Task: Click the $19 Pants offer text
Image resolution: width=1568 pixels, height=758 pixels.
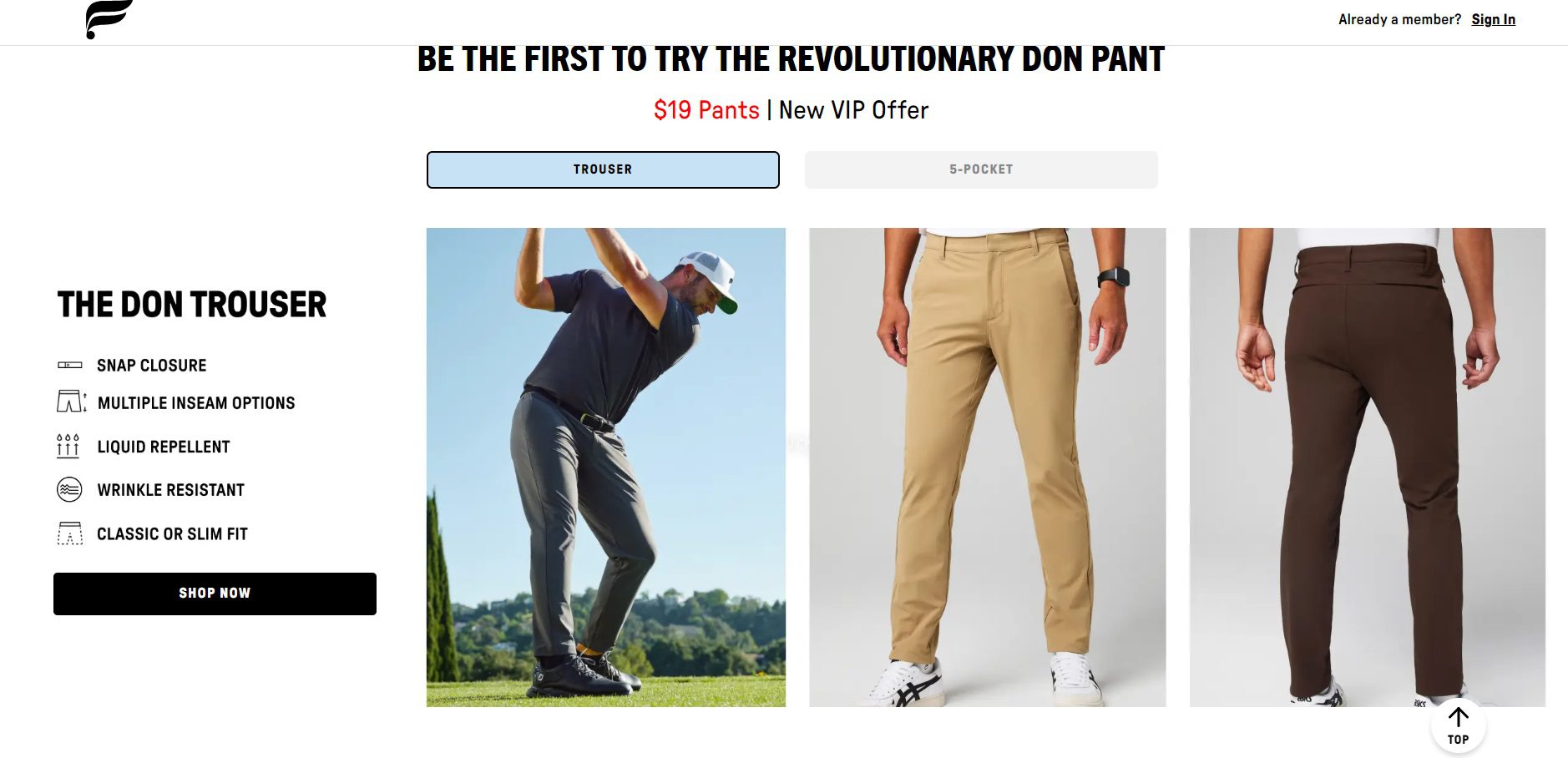Action: 706,110
